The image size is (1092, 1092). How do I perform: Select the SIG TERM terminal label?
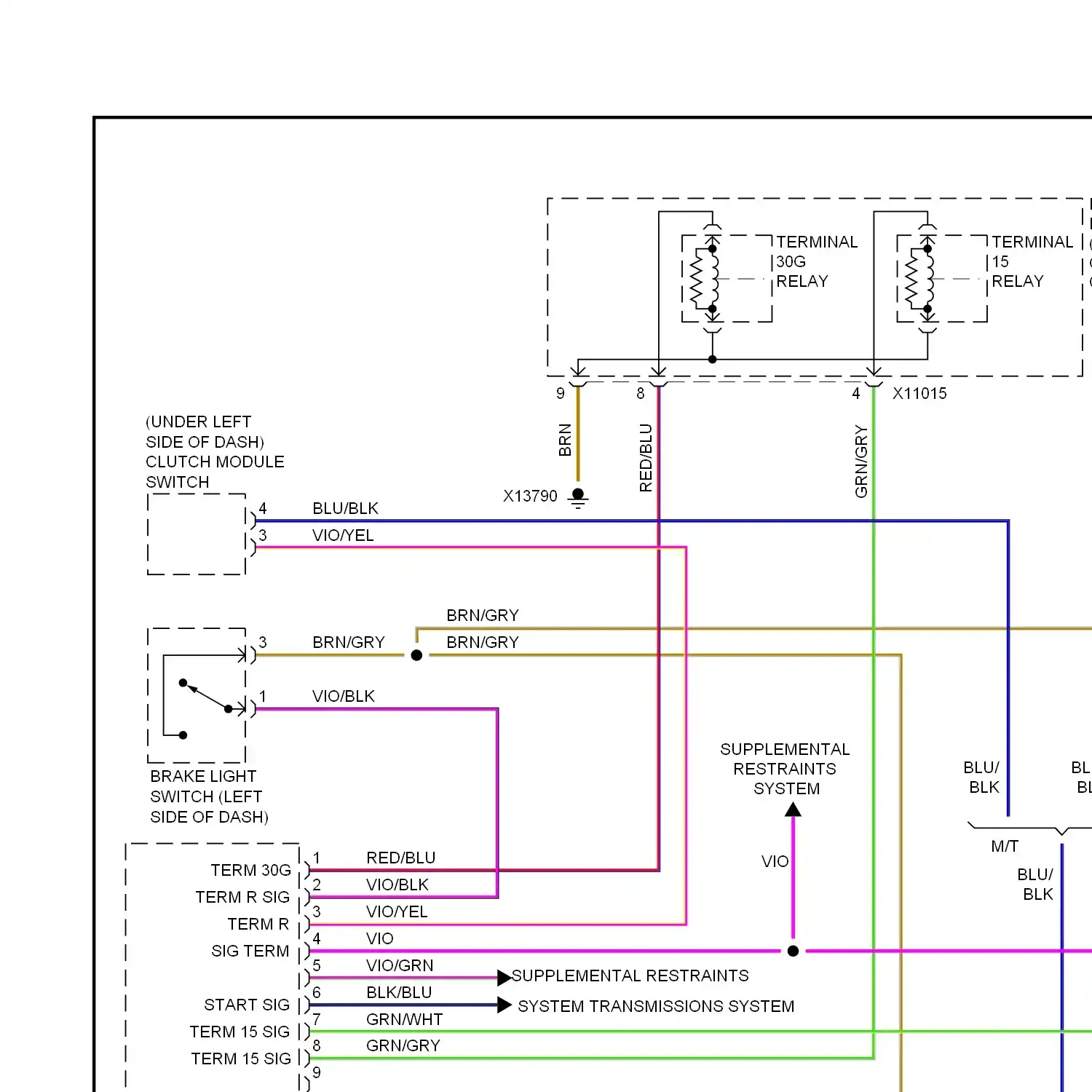click(x=250, y=951)
